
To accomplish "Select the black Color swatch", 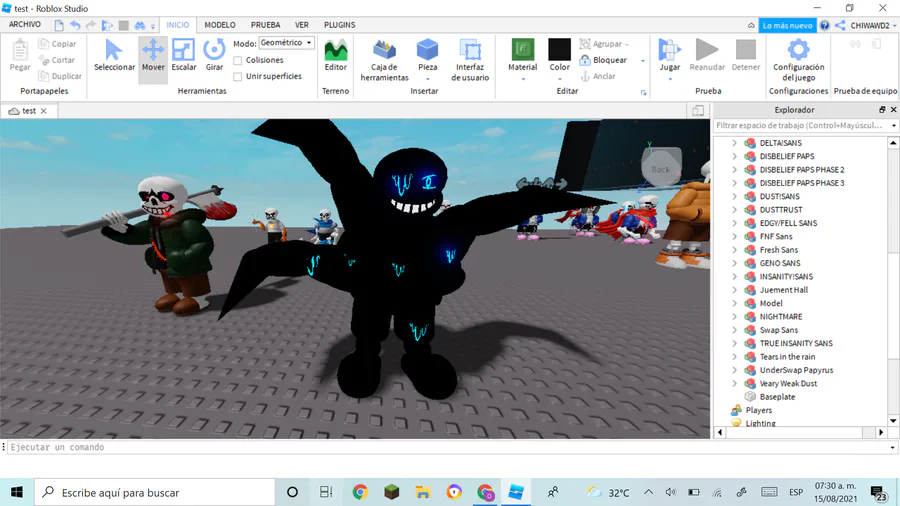I will click(x=559, y=49).
